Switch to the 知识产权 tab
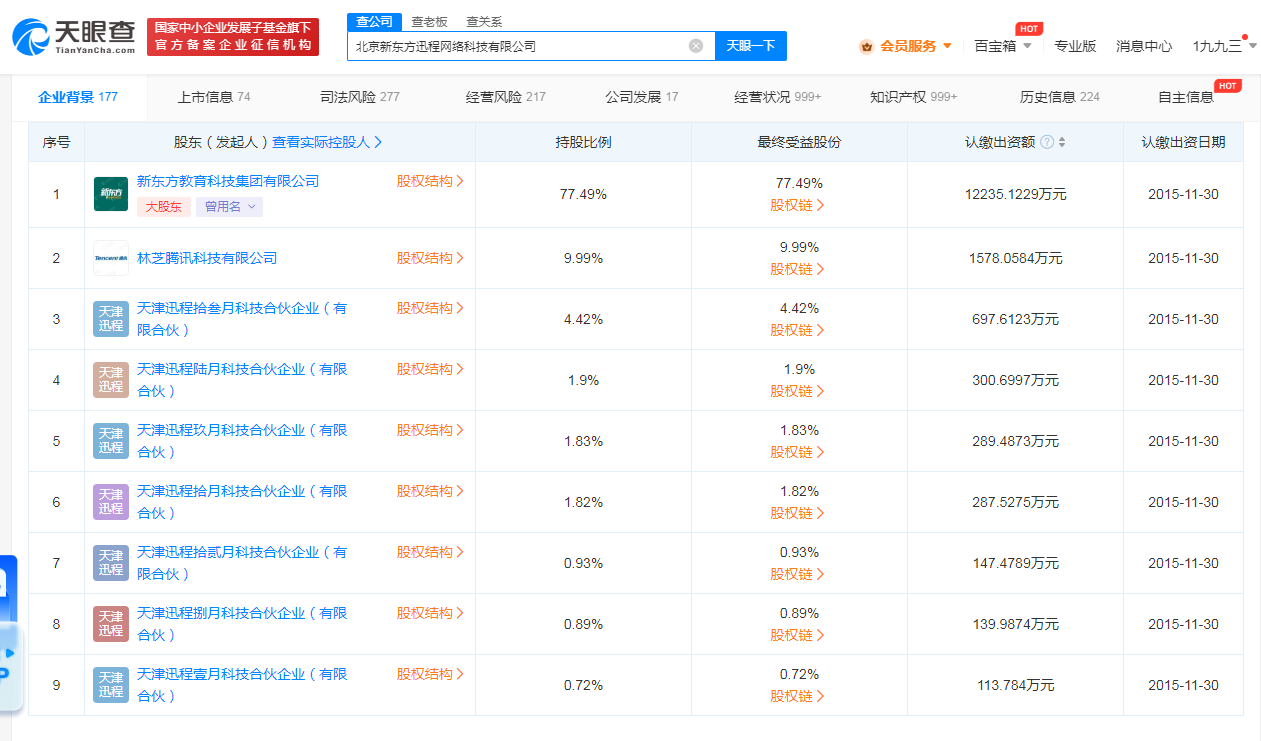This screenshot has height=741, width=1261. [x=914, y=97]
